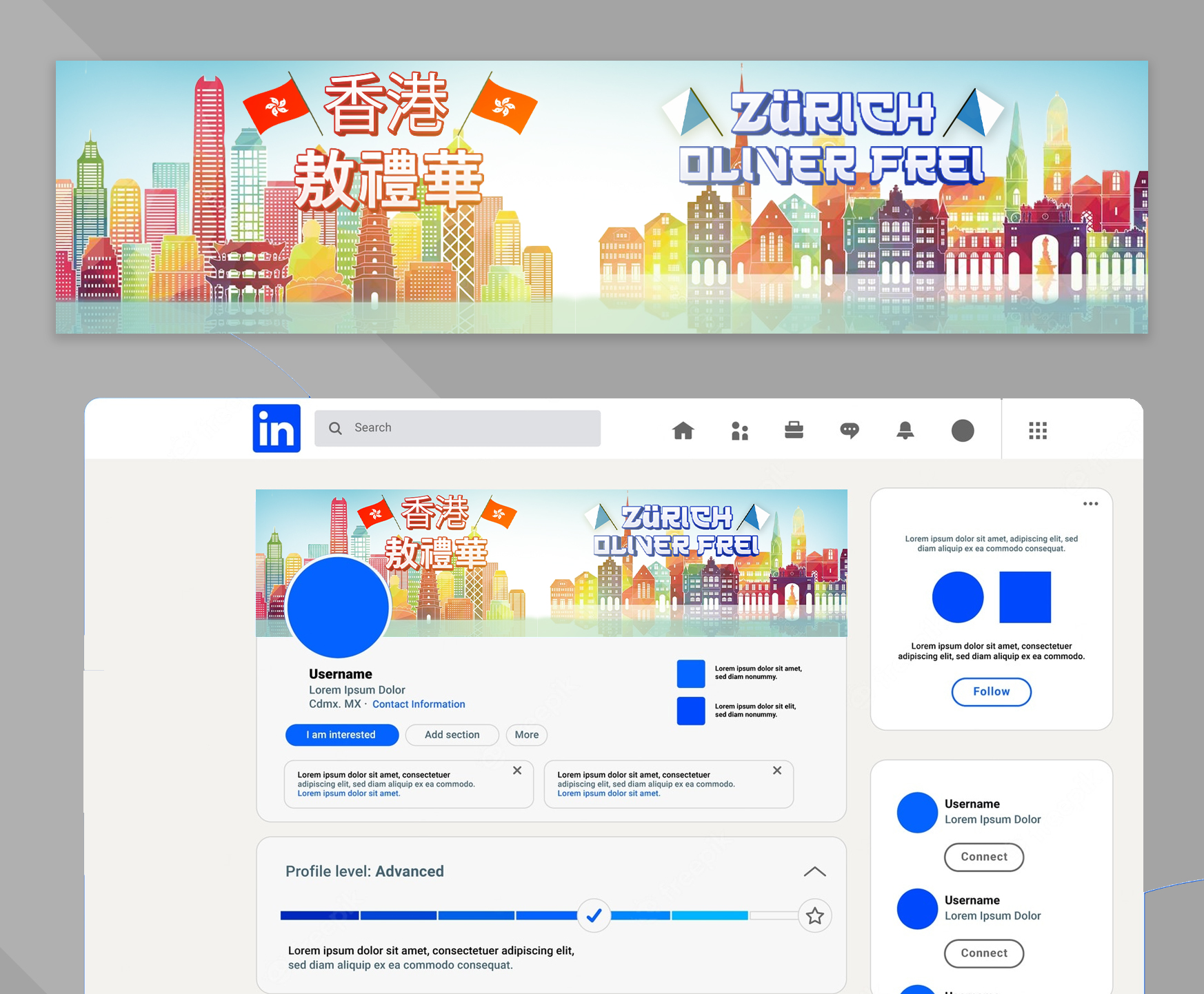Dismiss the left notification card
The height and width of the screenshot is (994, 1204).
(517, 771)
